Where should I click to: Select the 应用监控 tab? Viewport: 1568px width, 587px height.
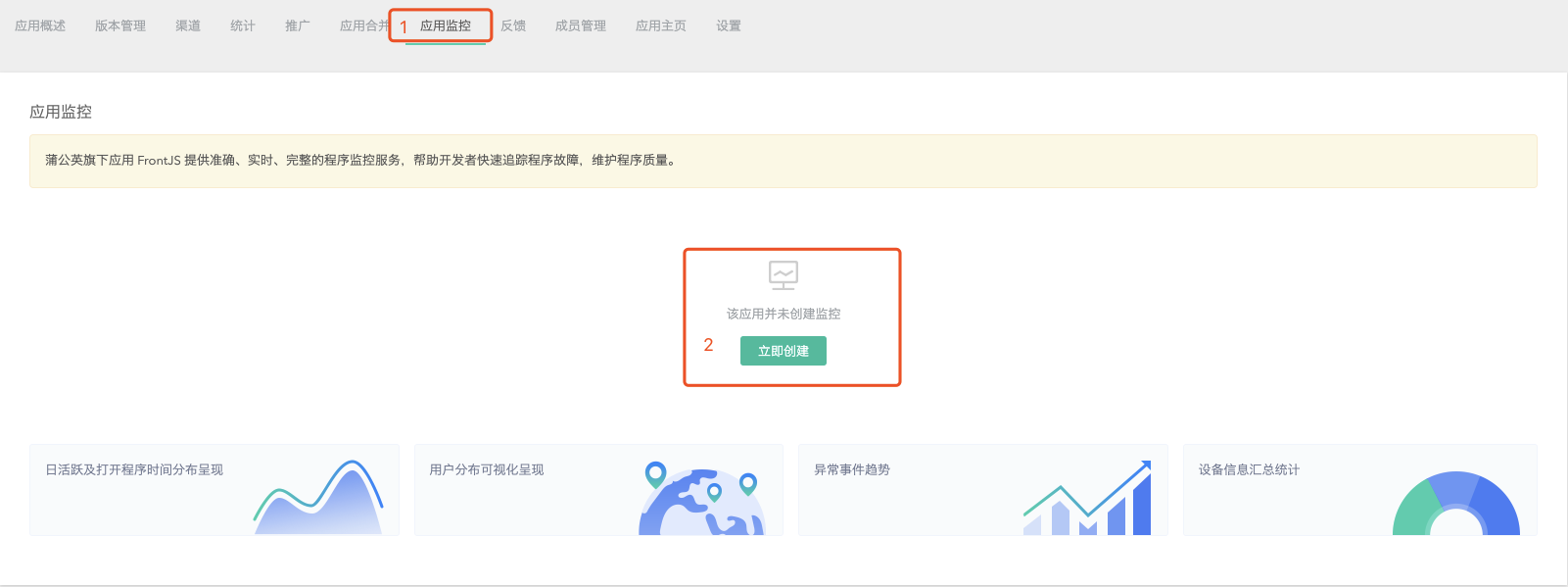[x=446, y=25]
